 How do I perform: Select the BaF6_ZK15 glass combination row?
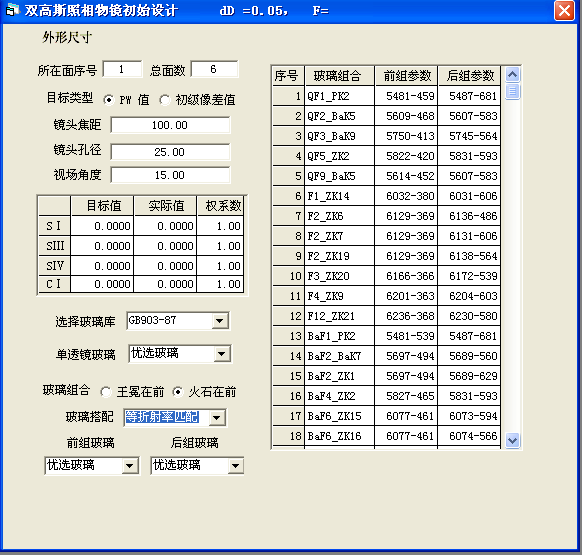[386, 416]
